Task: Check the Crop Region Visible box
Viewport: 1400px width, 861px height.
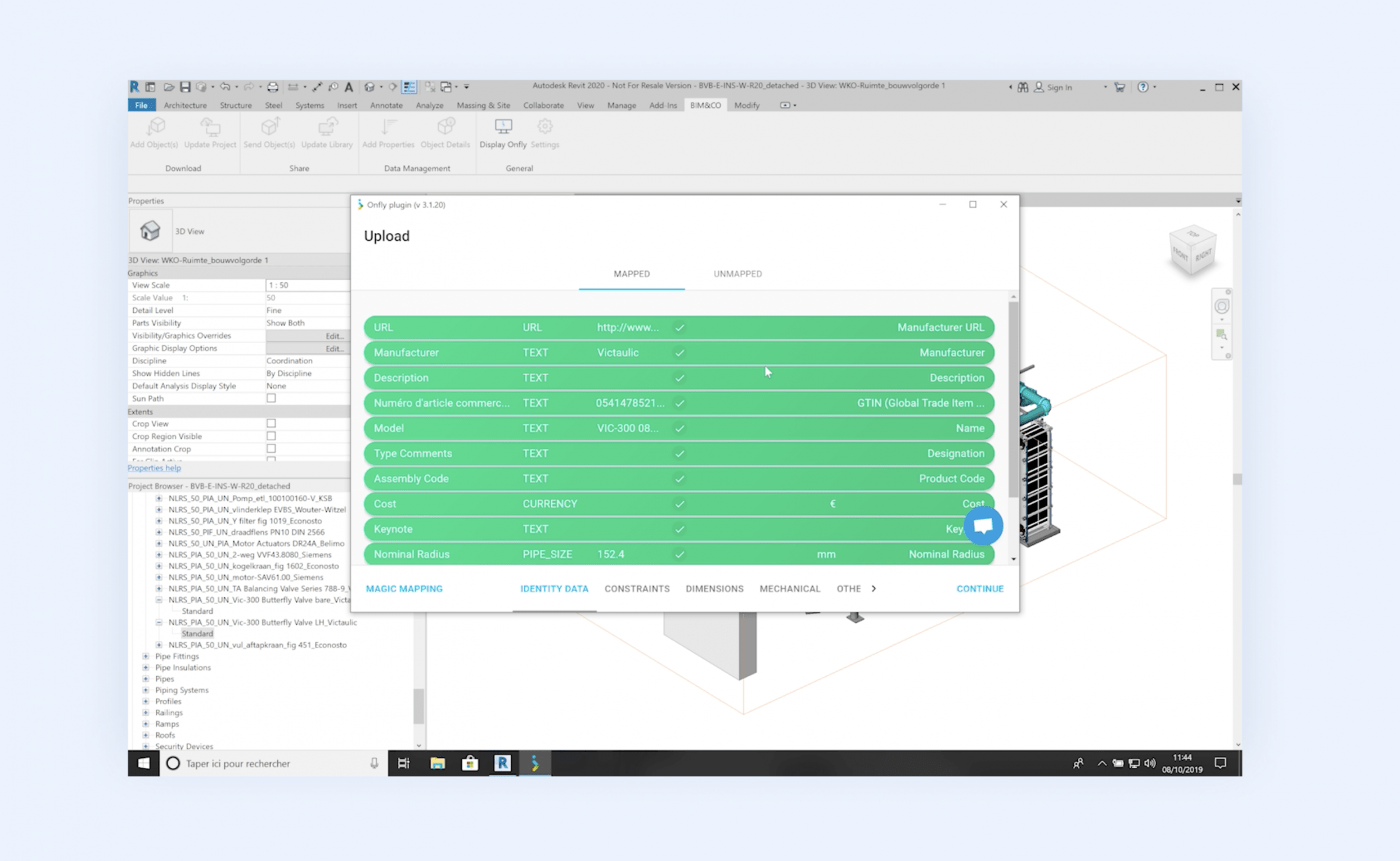Action: 271,436
